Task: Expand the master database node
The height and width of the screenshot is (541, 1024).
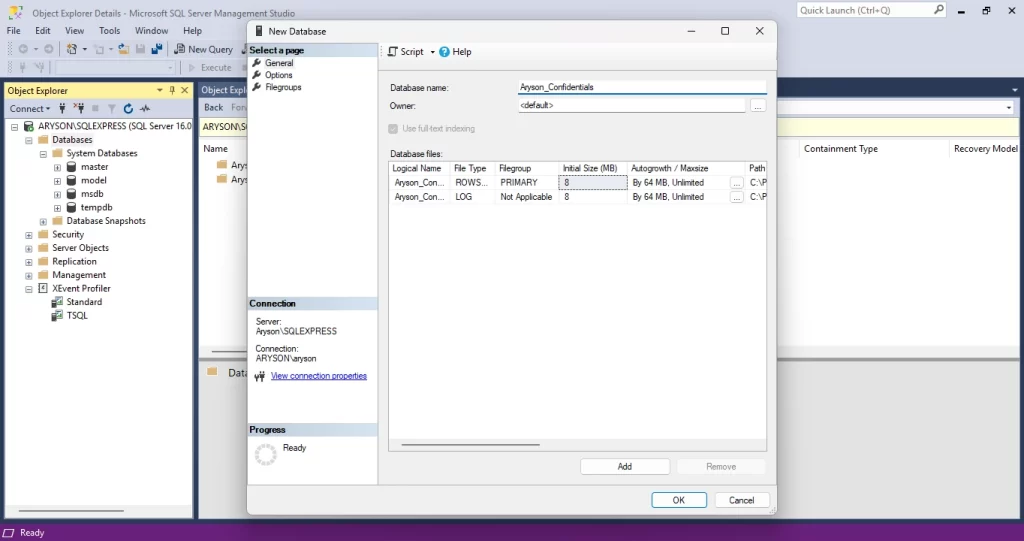Action: pos(57,167)
